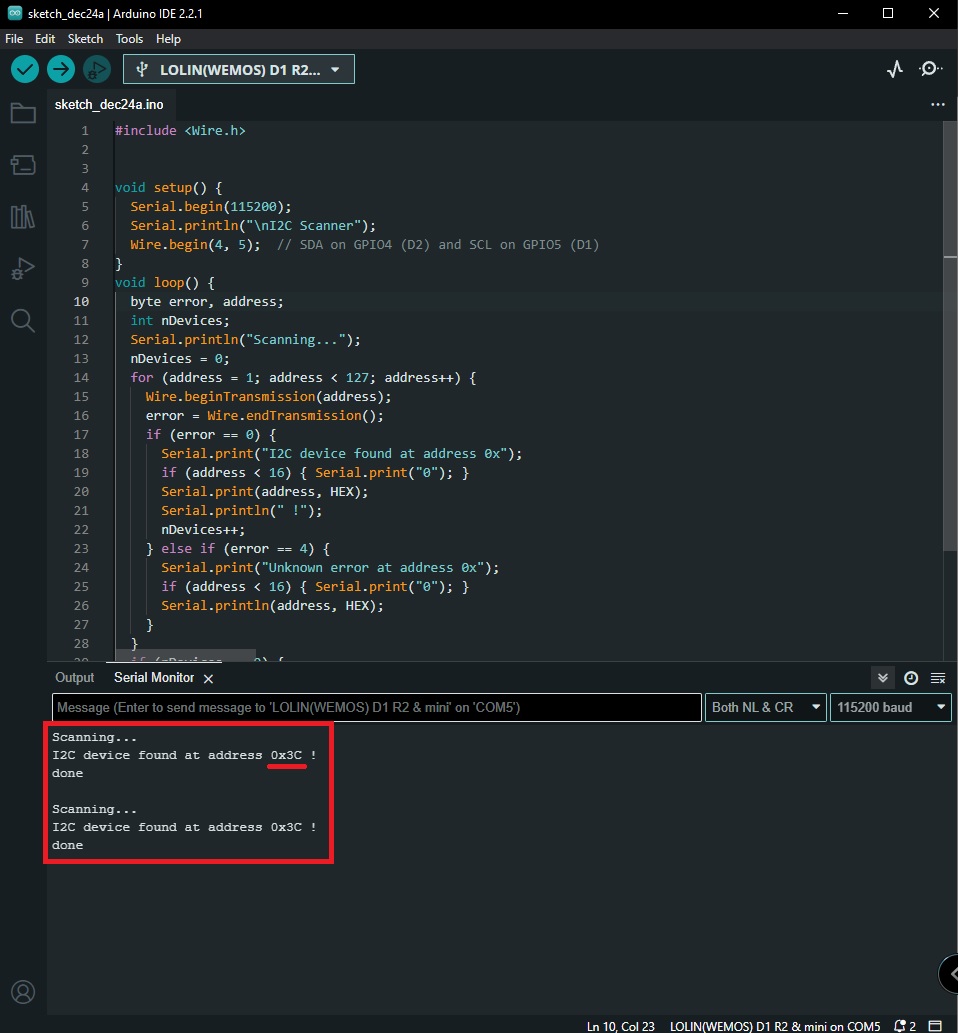Select the Serial Monitor tab
Image resolution: width=958 pixels, height=1033 pixels.
(x=154, y=678)
